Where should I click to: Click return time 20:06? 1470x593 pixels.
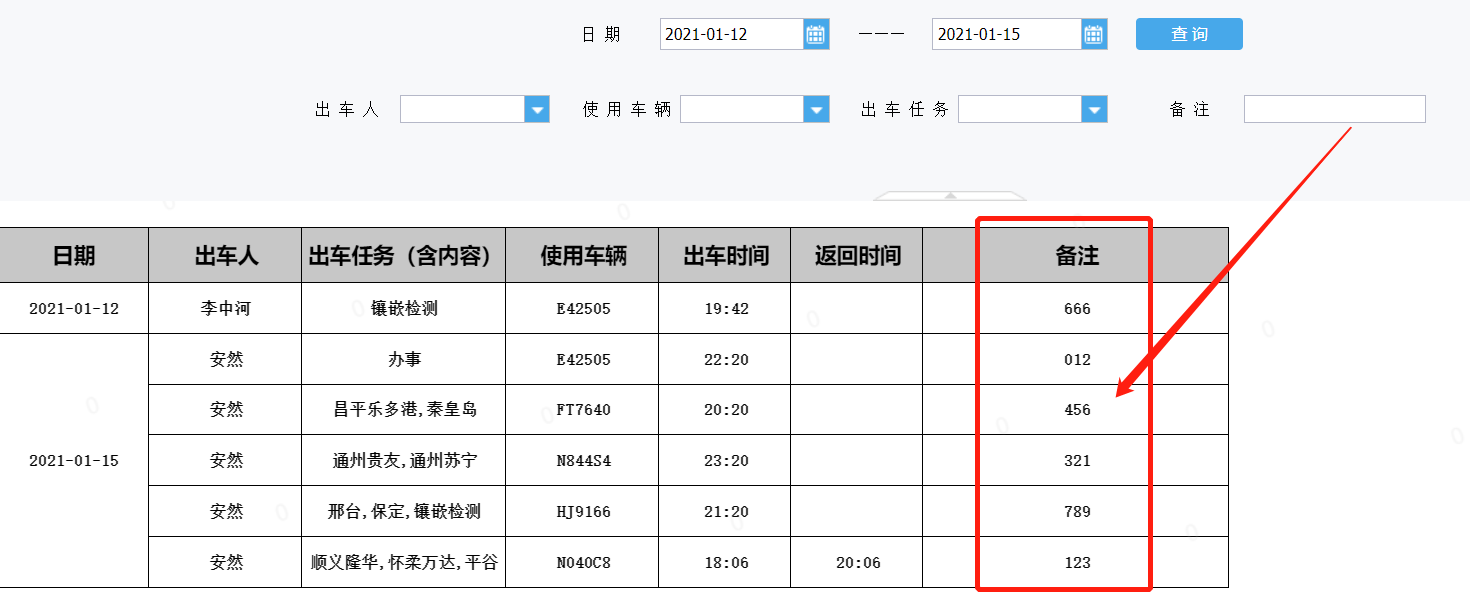[x=857, y=563]
